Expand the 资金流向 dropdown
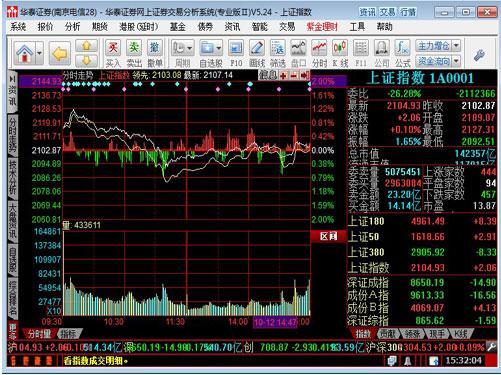Viewport: 501px width, 375px height. [457, 61]
